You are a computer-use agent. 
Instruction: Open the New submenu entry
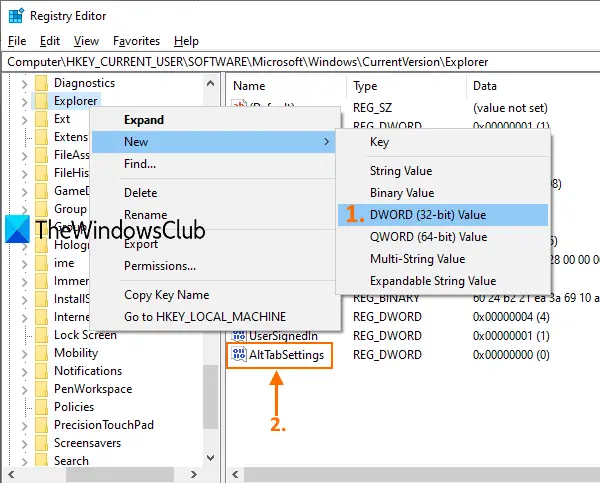pos(214,142)
